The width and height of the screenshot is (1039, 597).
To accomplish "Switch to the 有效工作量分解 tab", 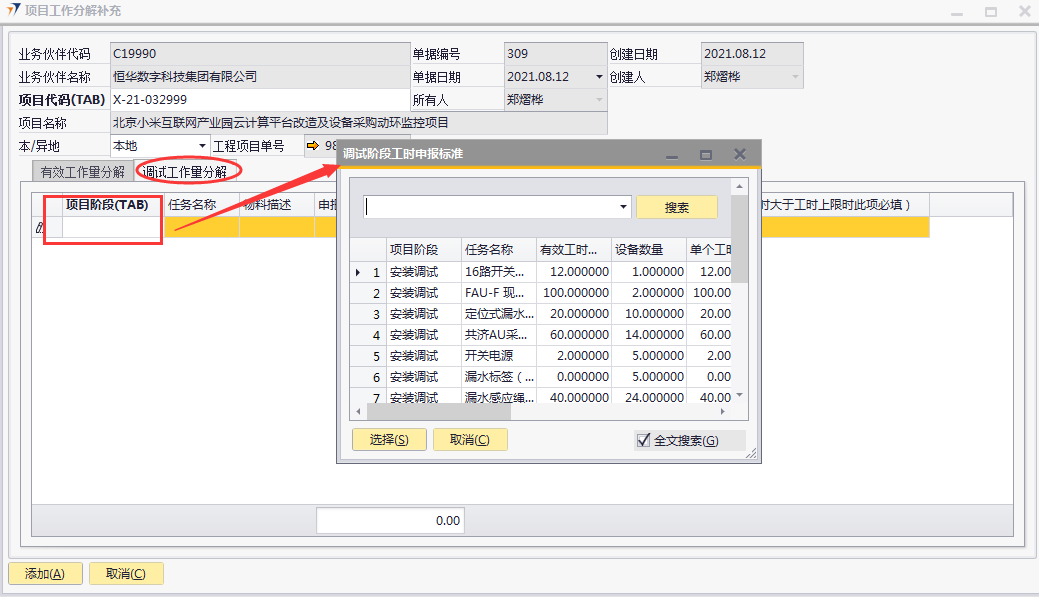I will [x=83, y=171].
